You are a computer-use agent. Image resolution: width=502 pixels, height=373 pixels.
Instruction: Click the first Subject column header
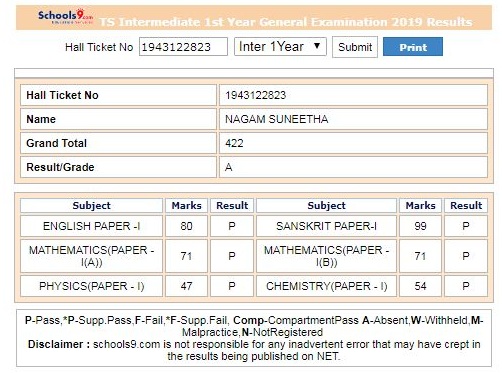[91, 205]
